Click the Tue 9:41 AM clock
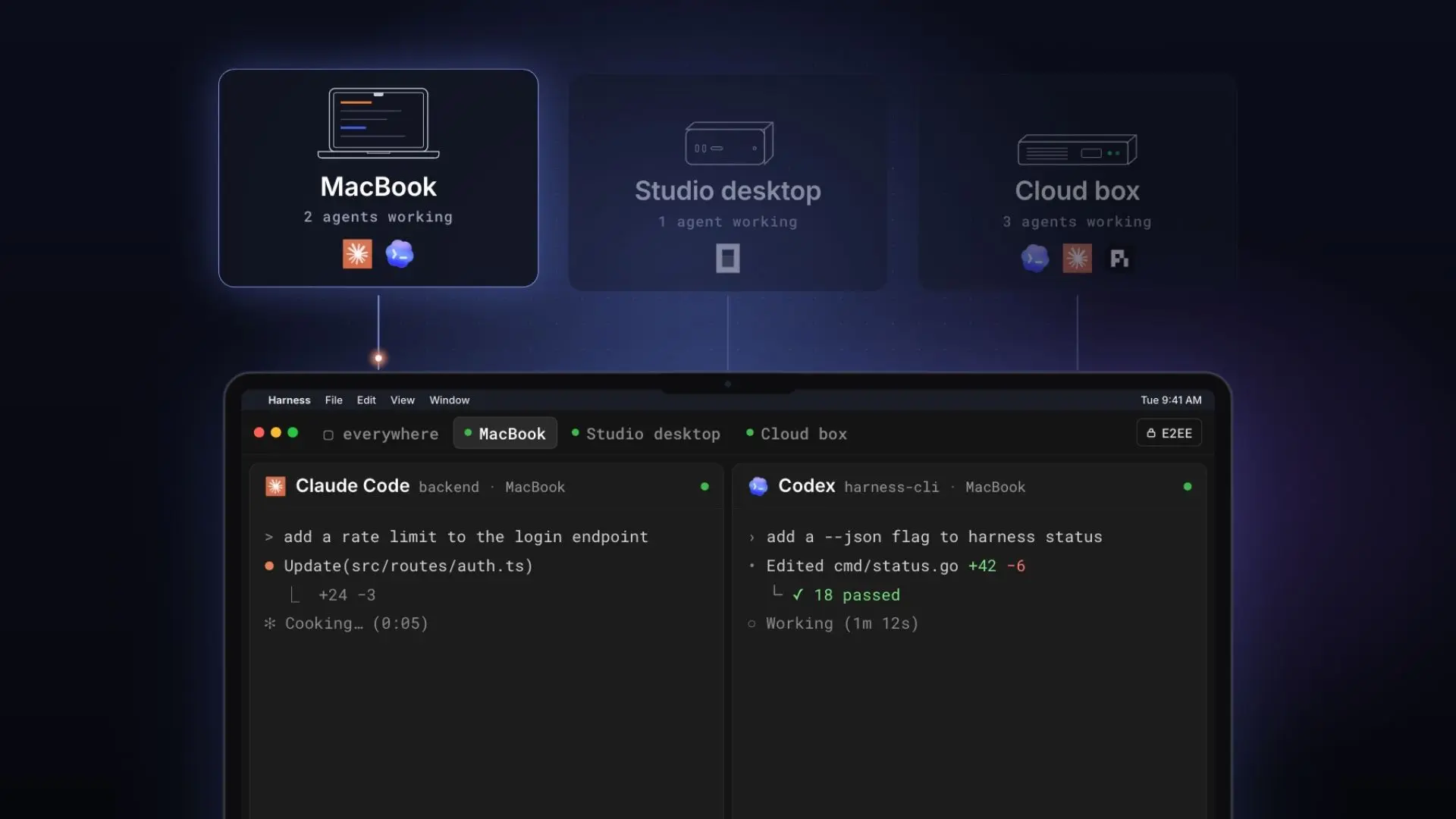1456x819 pixels. pyautogui.click(x=1171, y=400)
